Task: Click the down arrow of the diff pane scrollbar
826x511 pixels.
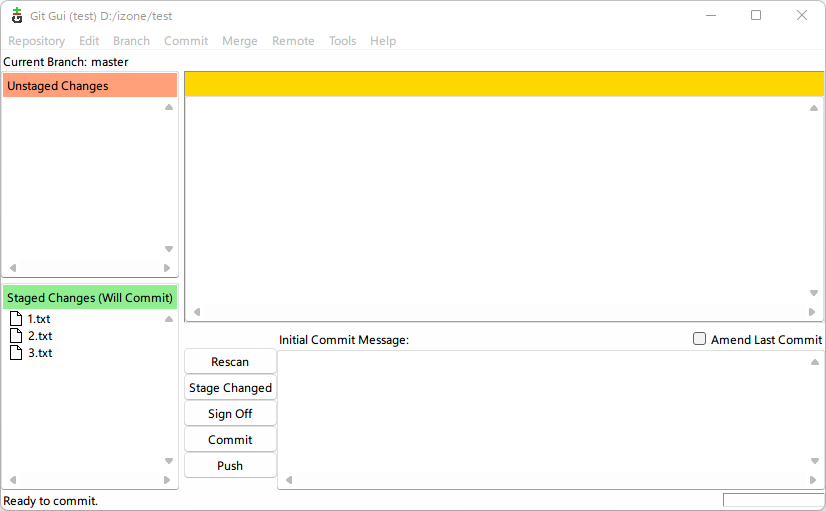Action: coord(814,293)
